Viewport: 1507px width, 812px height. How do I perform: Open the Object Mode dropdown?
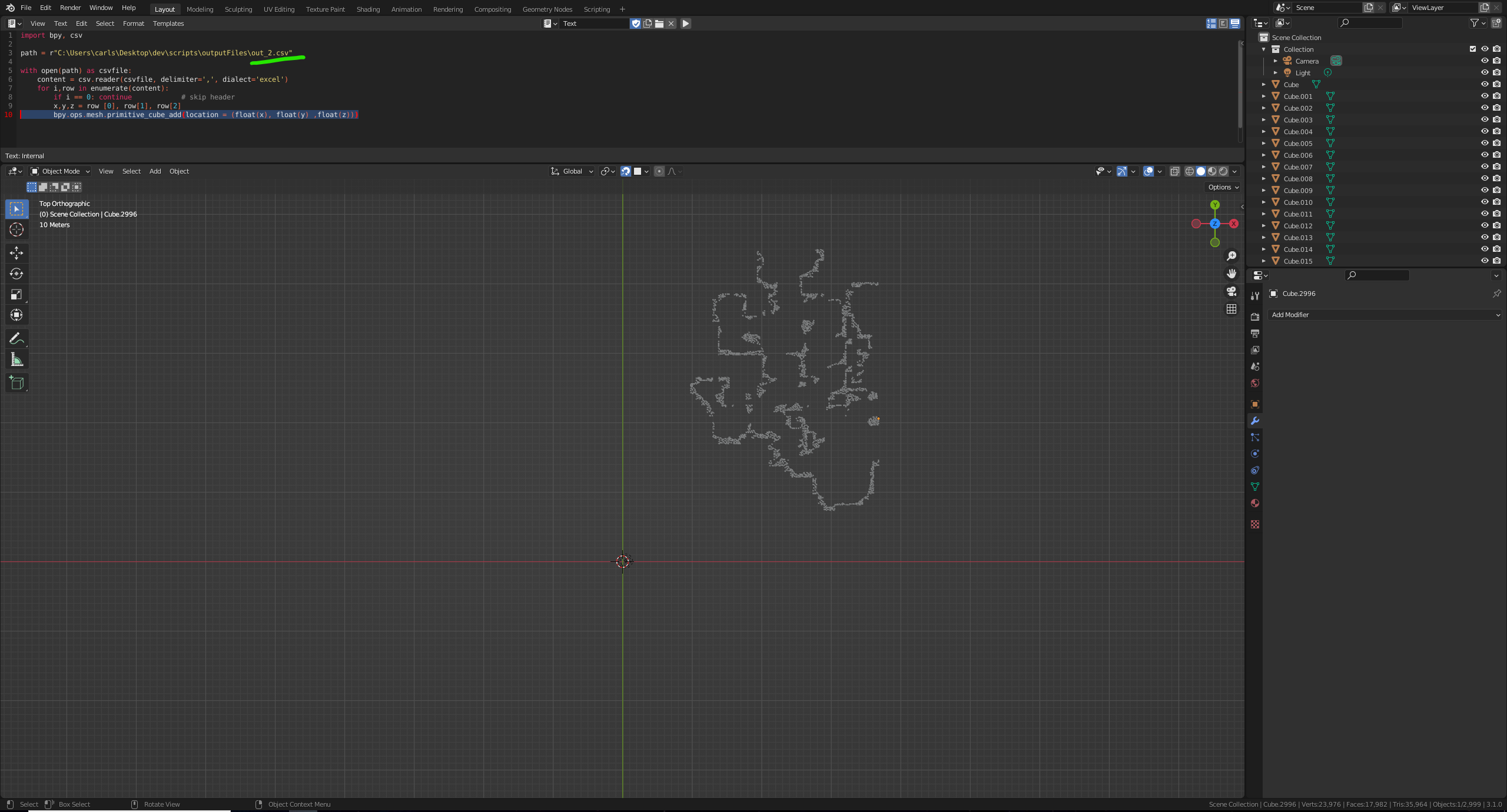(60, 171)
